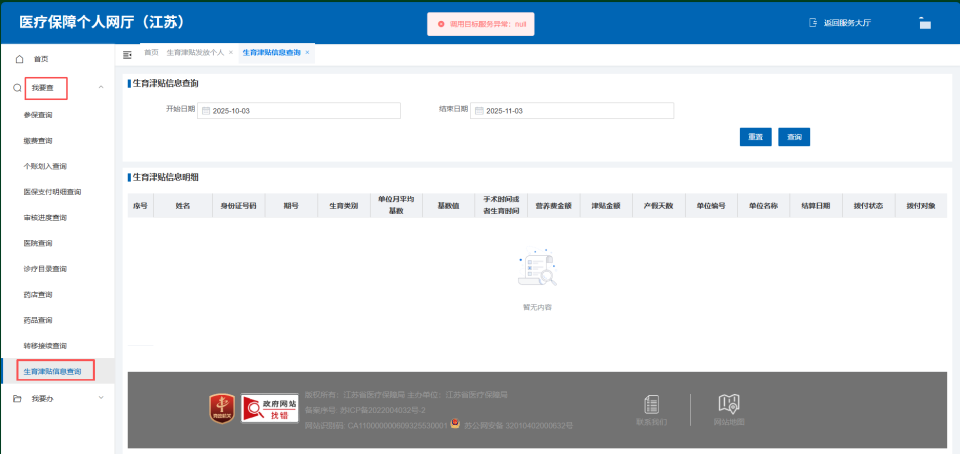The image size is (960, 454).
Task: Click the 网站地图 map icon
Action: tap(729, 404)
